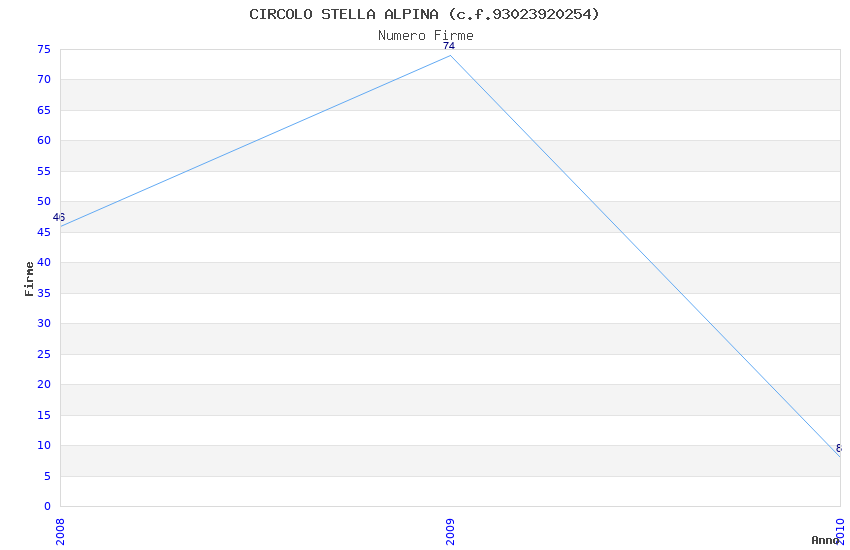Image resolution: width=850 pixels, height=550 pixels.
Task: Click the 2009 x-axis label
Action: [450, 532]
